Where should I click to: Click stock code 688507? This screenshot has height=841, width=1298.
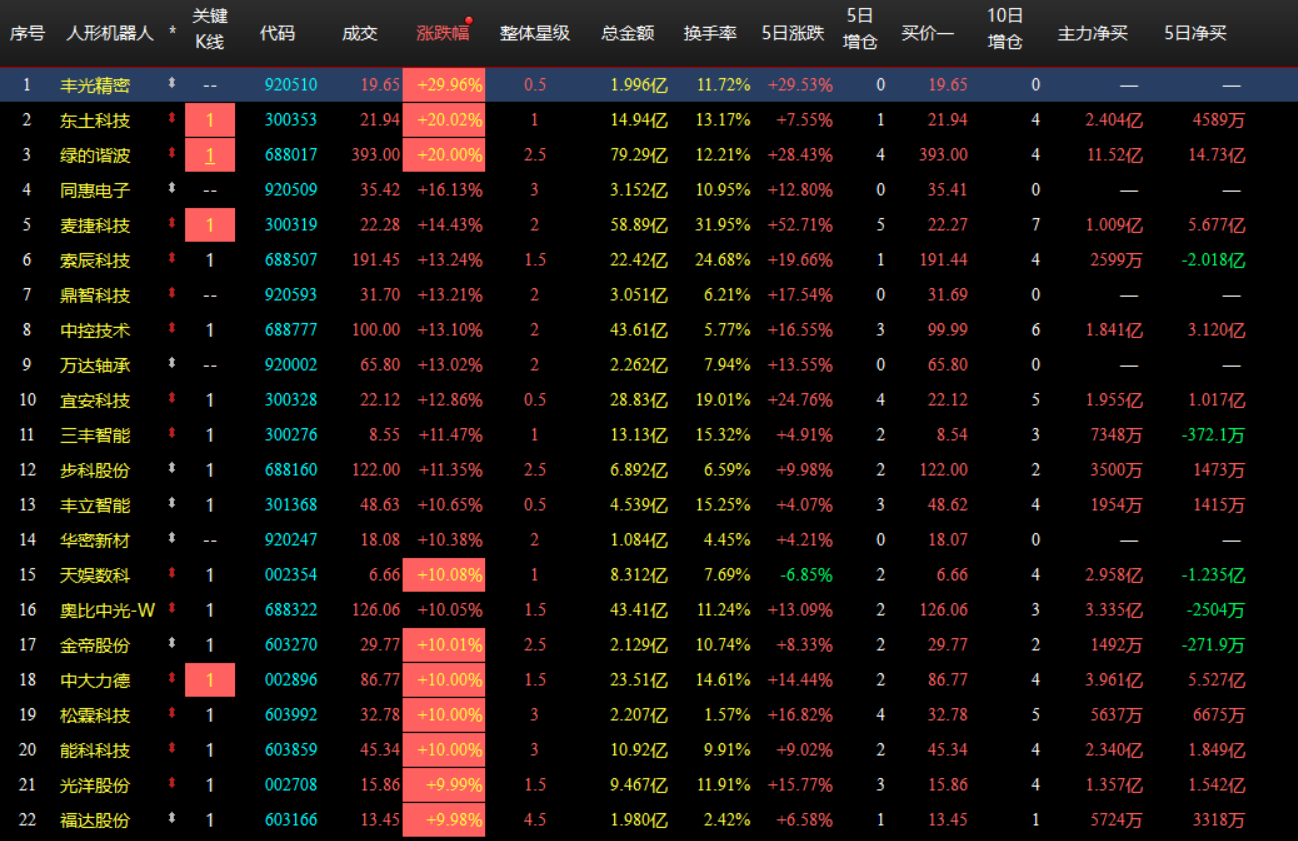291,260
